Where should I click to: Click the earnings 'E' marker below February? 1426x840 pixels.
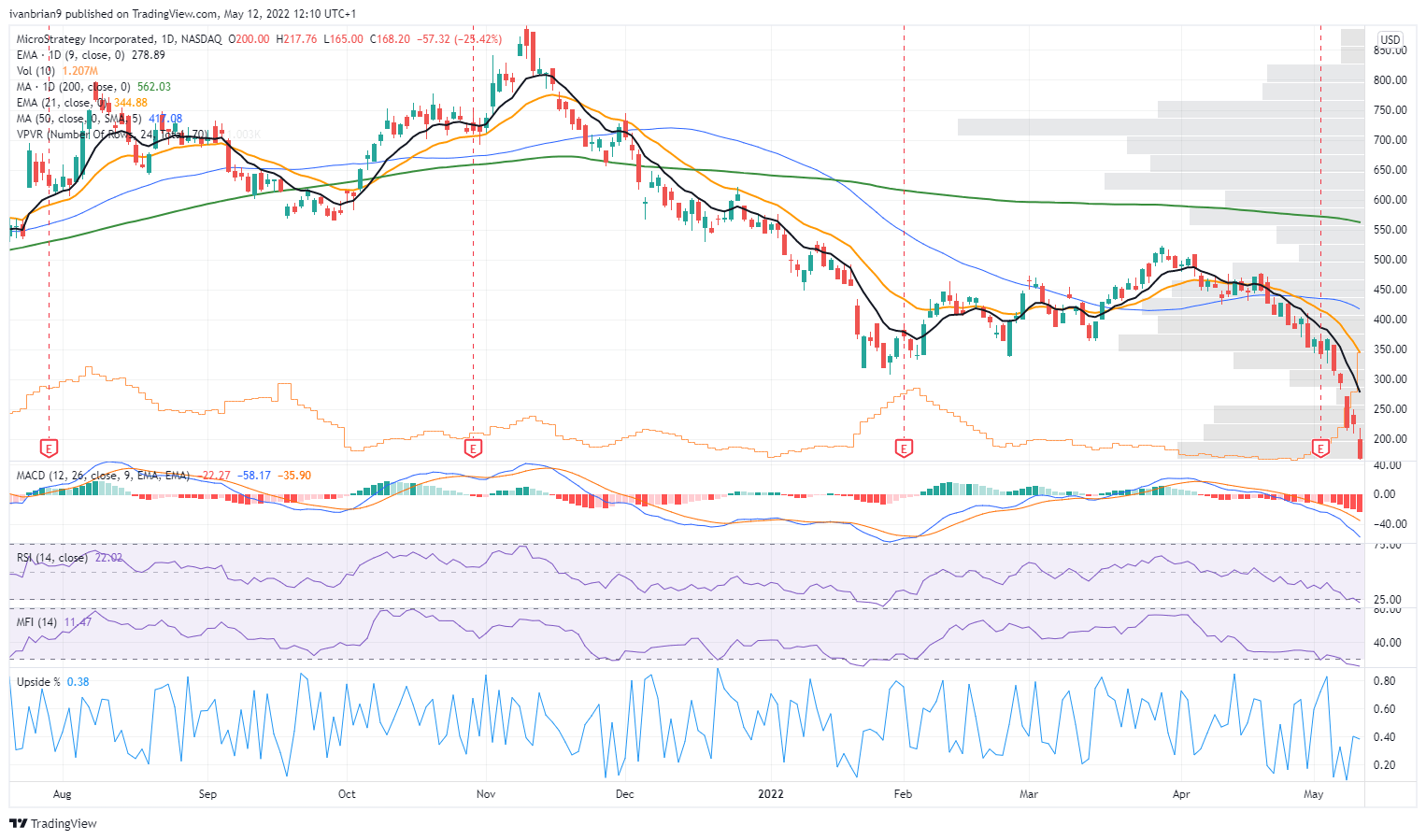pyautogui.click(x=903, y=448)
